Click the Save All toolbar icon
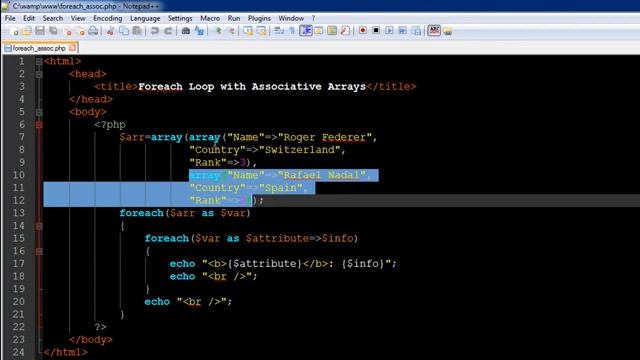 click(x=53, y=31)
